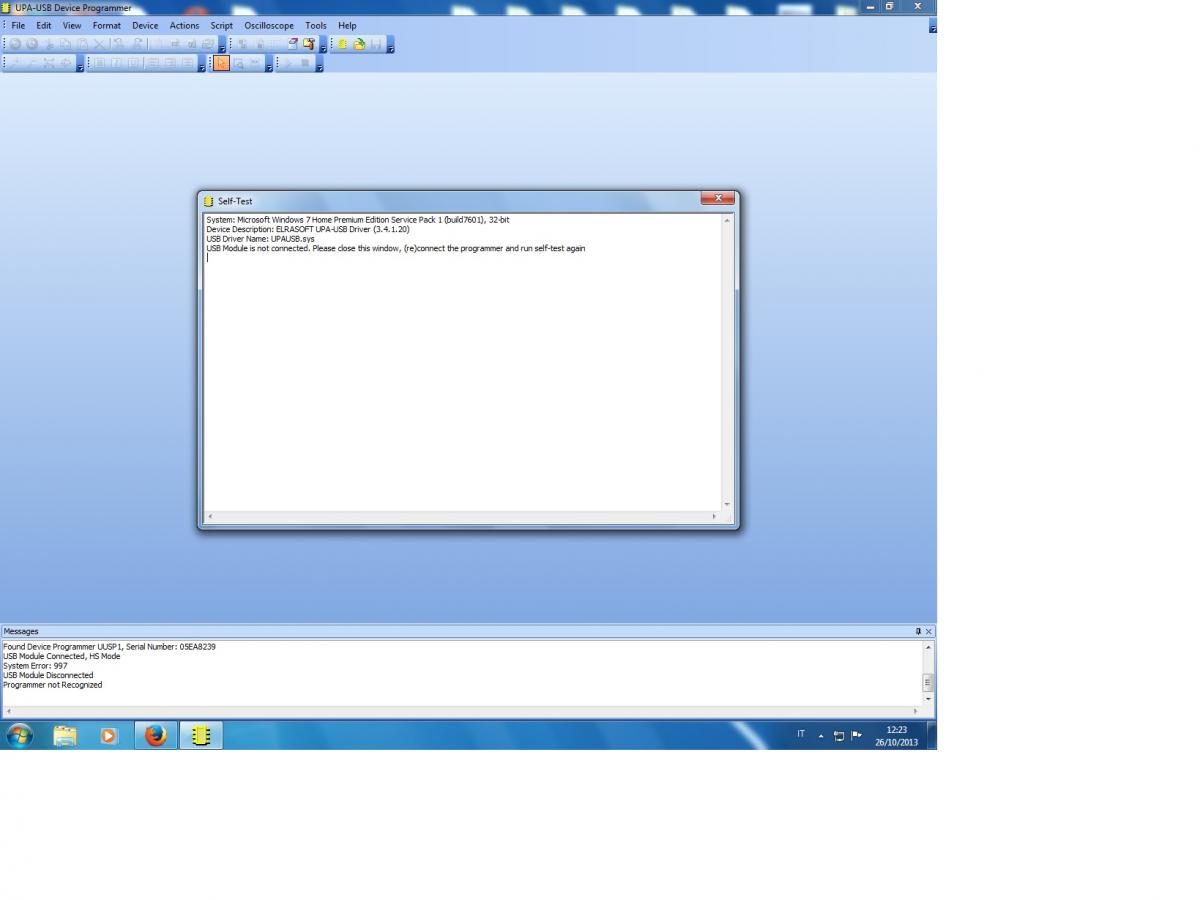Click the 'USB Module Disconnected' message
Screen dimensions: 1200x900
coord(48,675)
